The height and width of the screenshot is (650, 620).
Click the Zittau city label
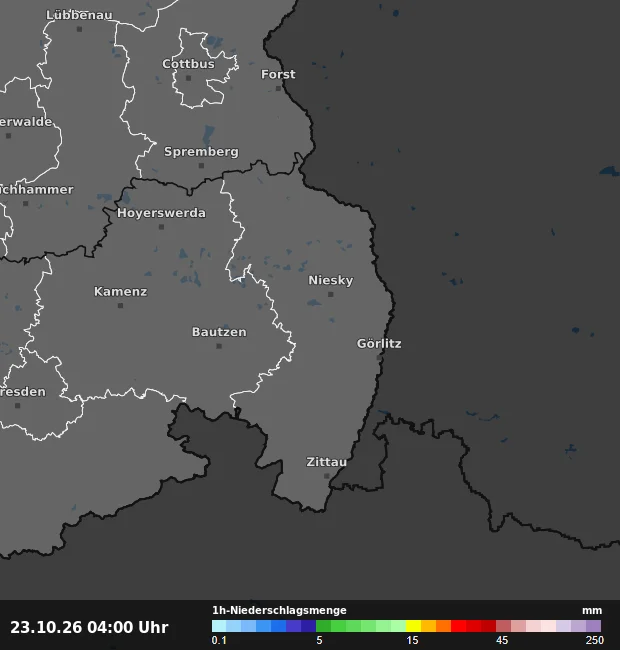[x=327, y=462]
